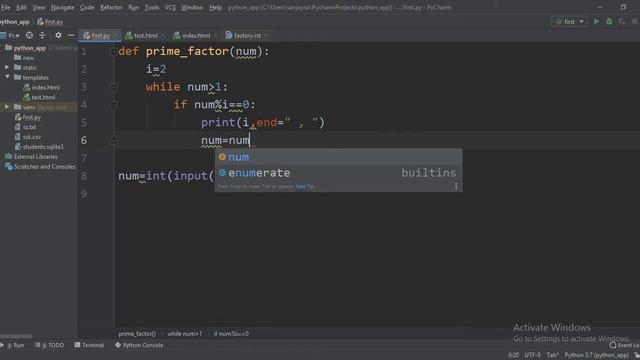Image resolution: width=640 pixels, height=360 pixels.
Task: Open the File menu
Action: tap(6, 7)
